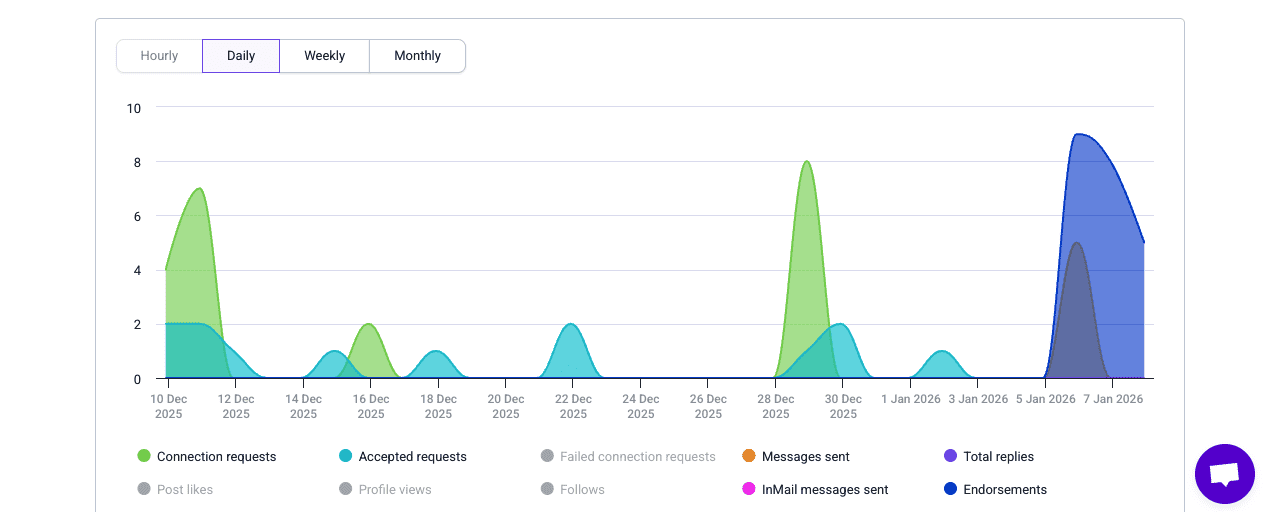Click the orange Messages sent legend dot
Image resolution: width=1266 pixels, height=512 pixels.
pyautogui.click(x=748, y=456)
